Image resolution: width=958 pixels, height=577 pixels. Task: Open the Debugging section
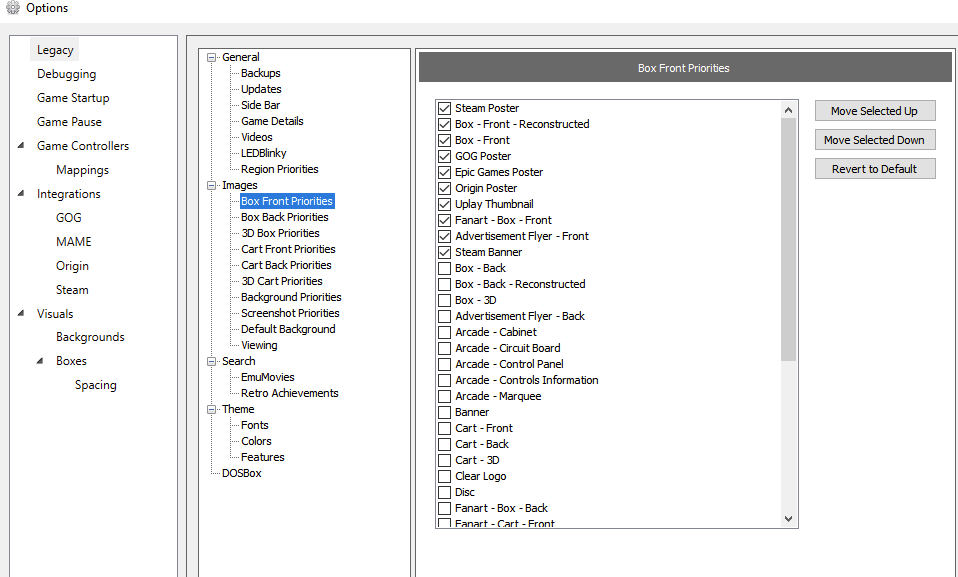point(67,74)
